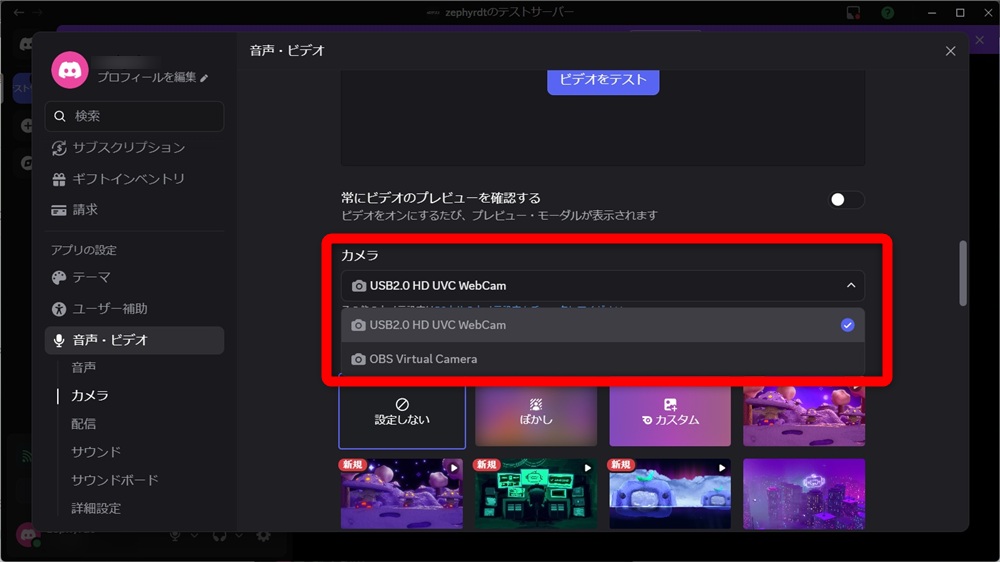Screen dimensions: 1000x562
Task: Click camera icon in selected device field
Action: pos(359,286)
